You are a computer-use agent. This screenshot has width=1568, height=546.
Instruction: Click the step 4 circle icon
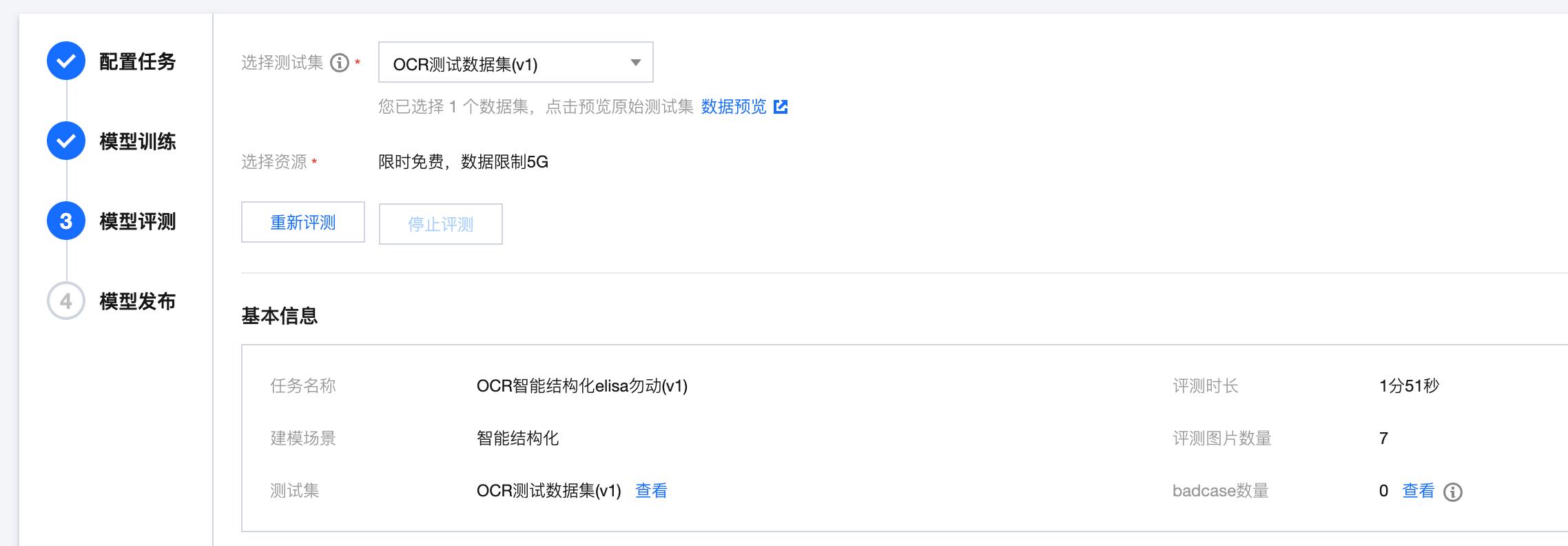66,301
